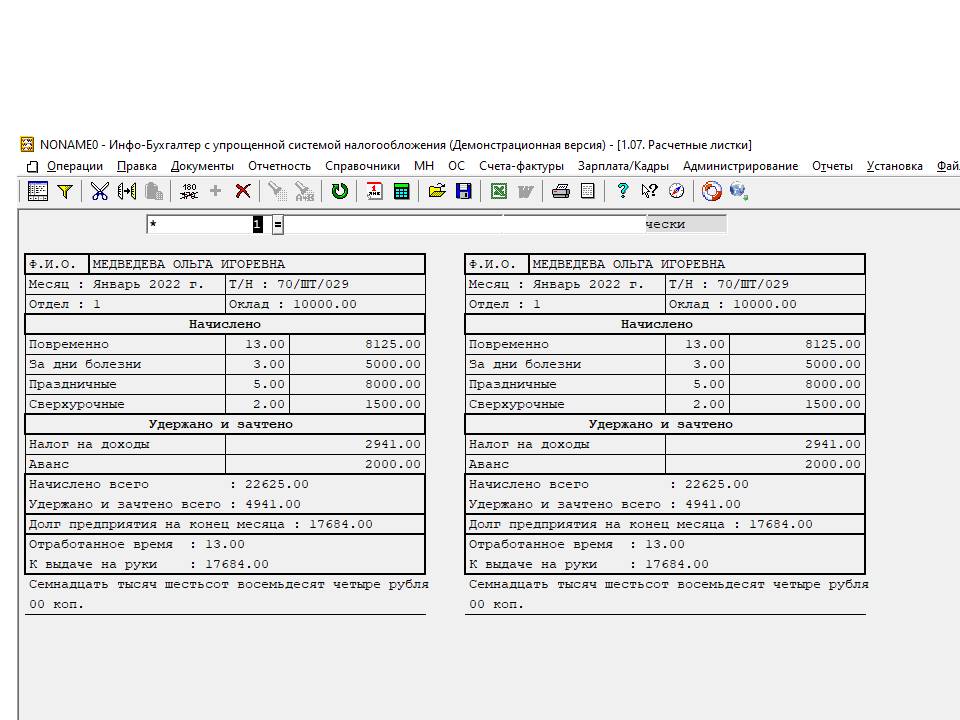Click amount 8125.00 in right payslip
The height and width of the screenshot is (720, 960).
pos(833,344)
